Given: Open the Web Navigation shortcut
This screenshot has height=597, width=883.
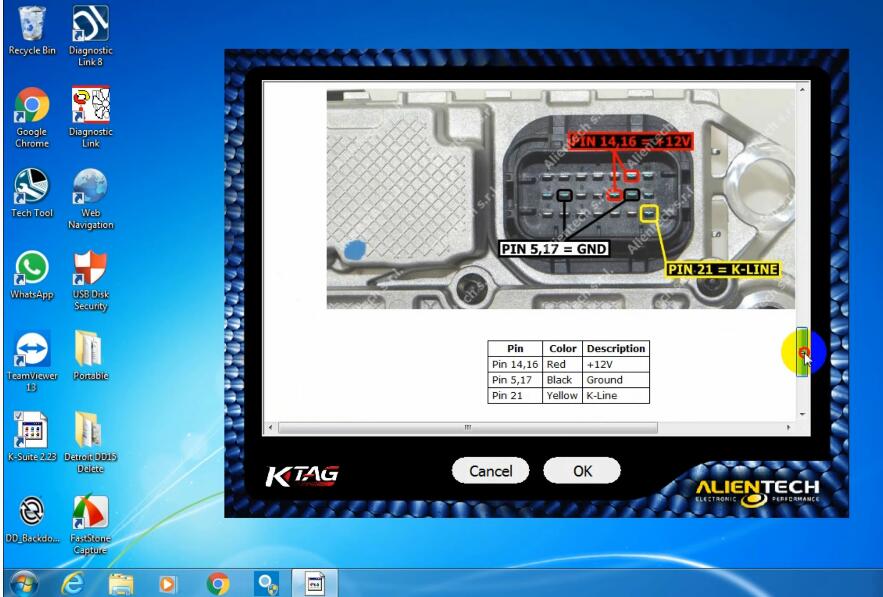Looking at the screenshot, I should click(x=91, y=185).
